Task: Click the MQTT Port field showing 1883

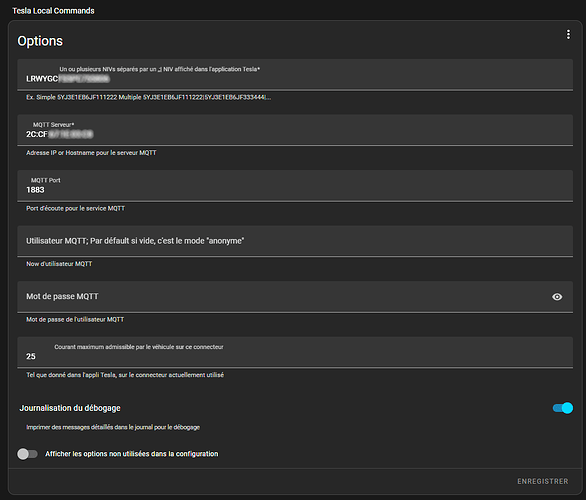Action: coord(295,186)
